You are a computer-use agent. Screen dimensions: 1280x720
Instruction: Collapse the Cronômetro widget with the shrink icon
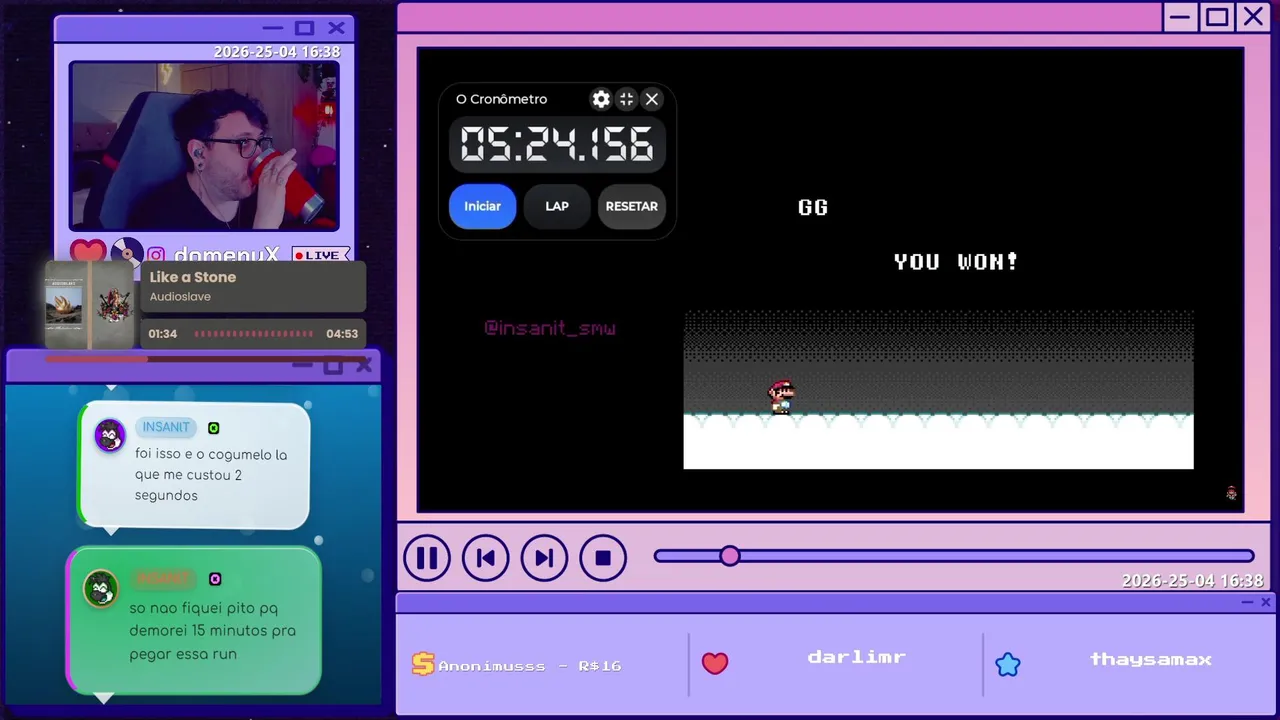[626, 99]
